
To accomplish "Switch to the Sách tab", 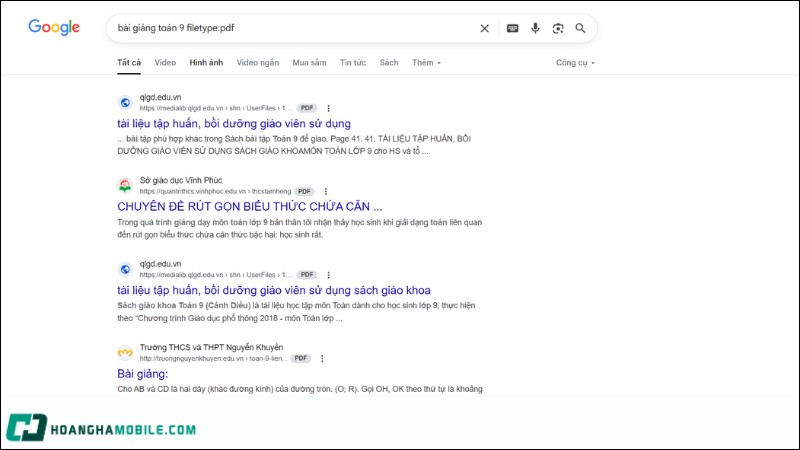I will tap(389, 62).
